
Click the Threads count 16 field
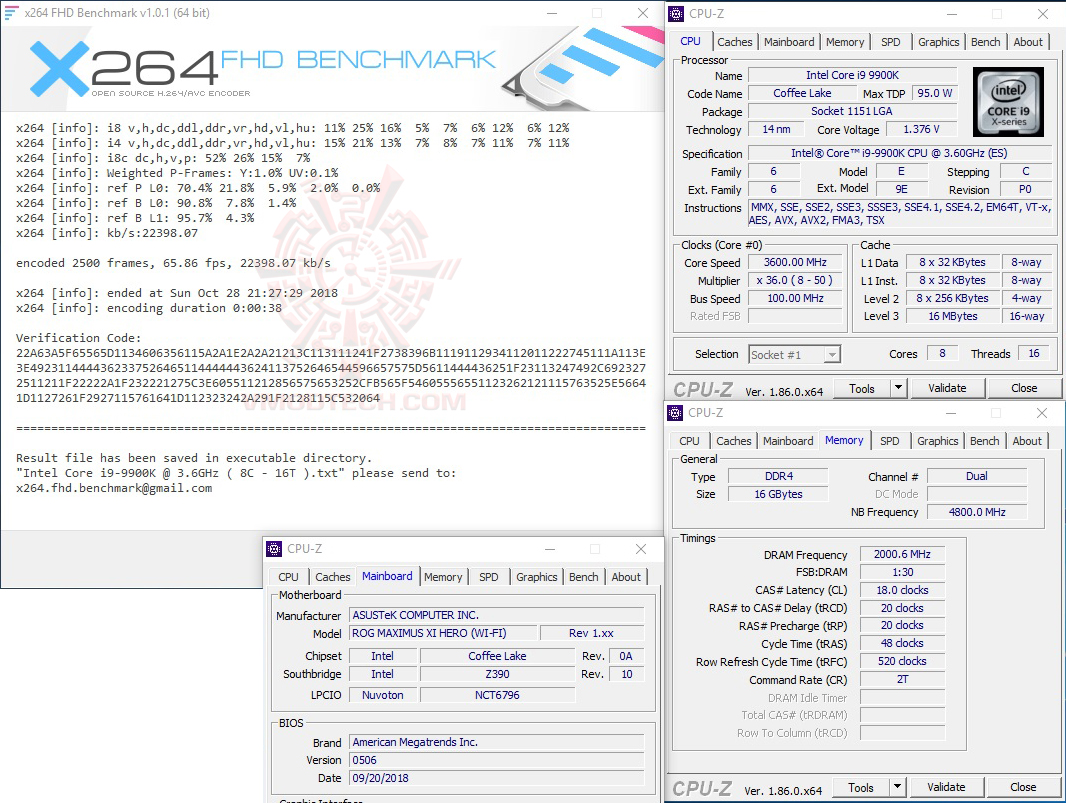1034,354
